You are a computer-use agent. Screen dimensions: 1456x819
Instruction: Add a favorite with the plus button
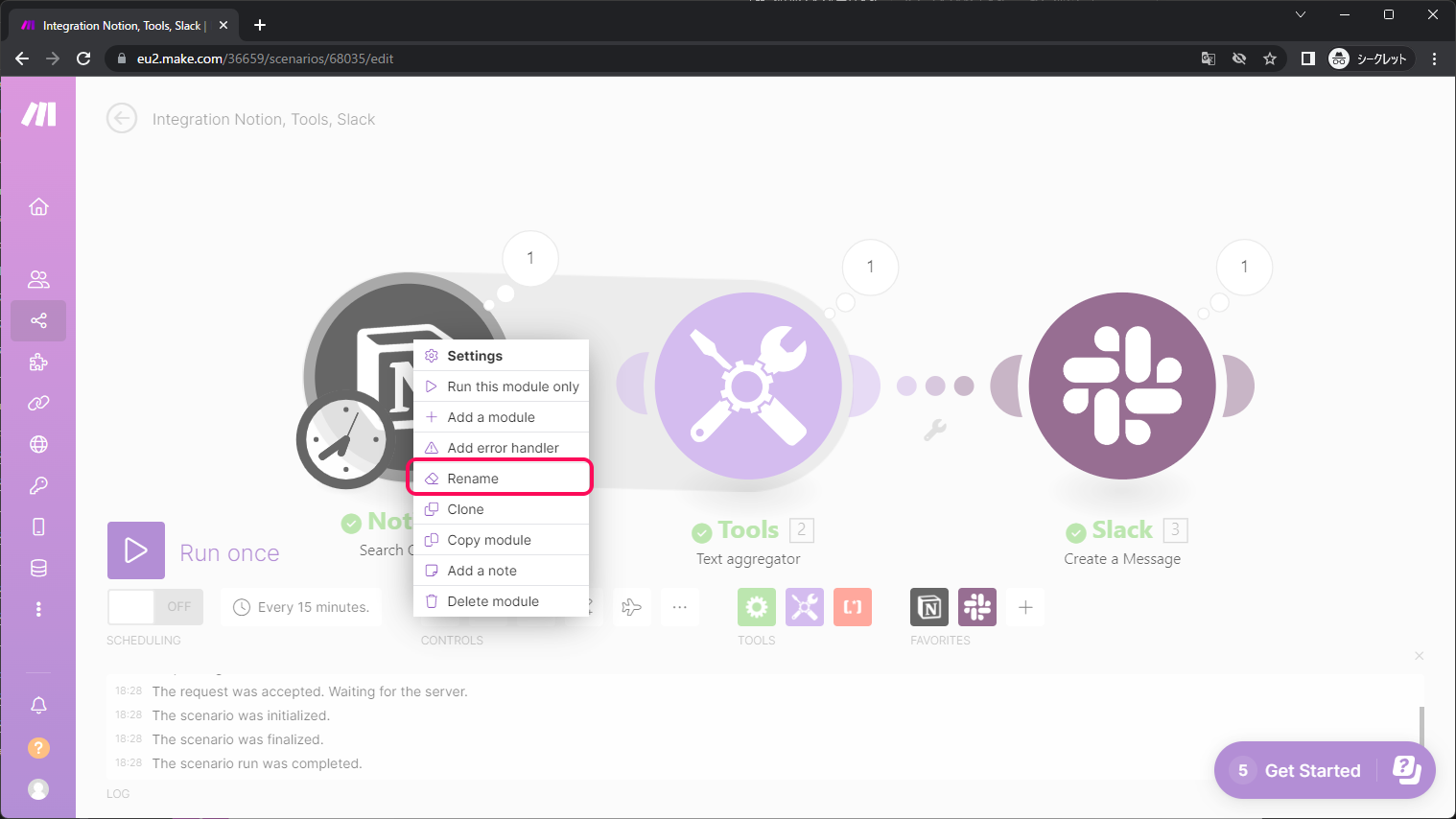[1025, 607]
